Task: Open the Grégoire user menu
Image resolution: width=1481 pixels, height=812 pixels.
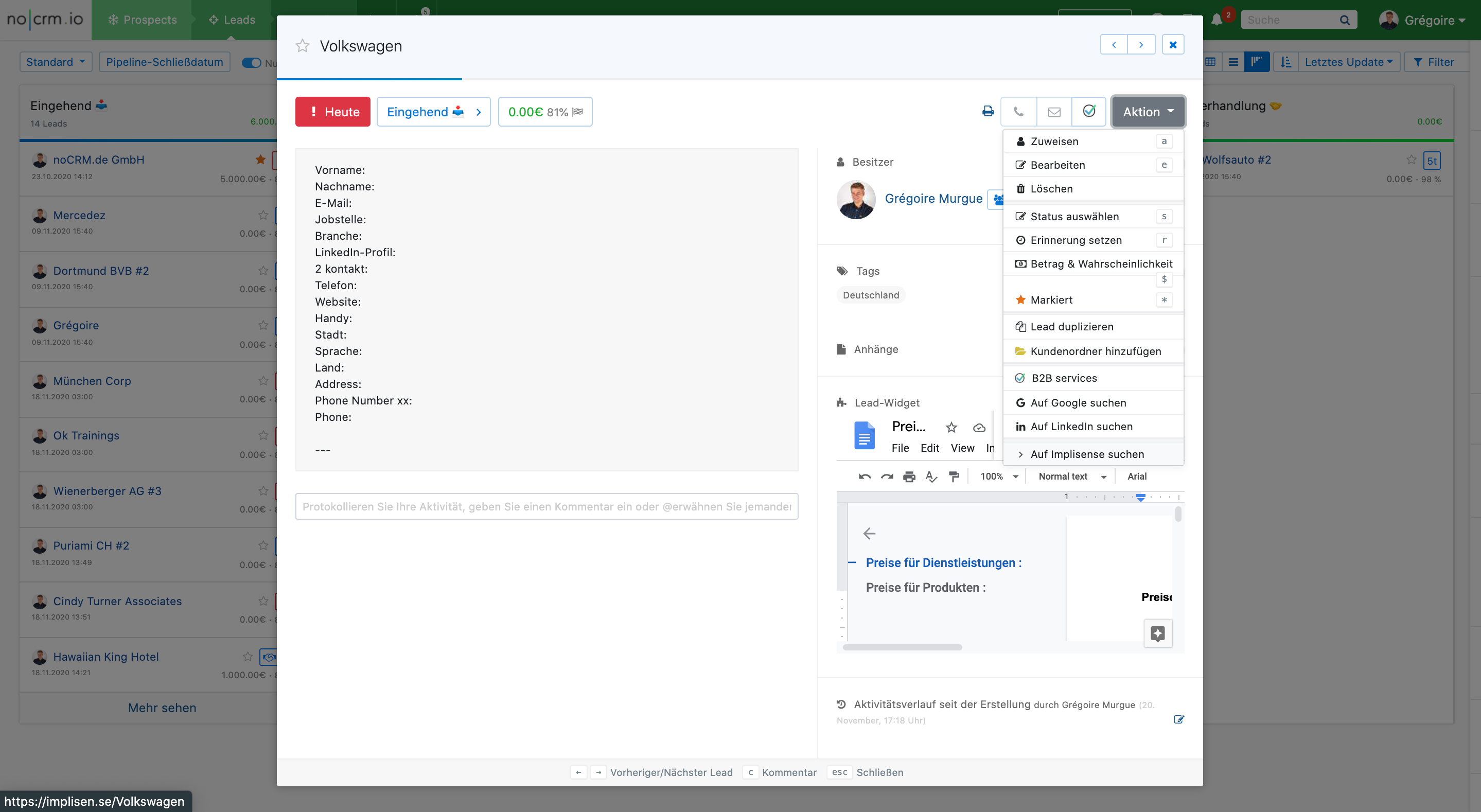Action: [1423, 20]
